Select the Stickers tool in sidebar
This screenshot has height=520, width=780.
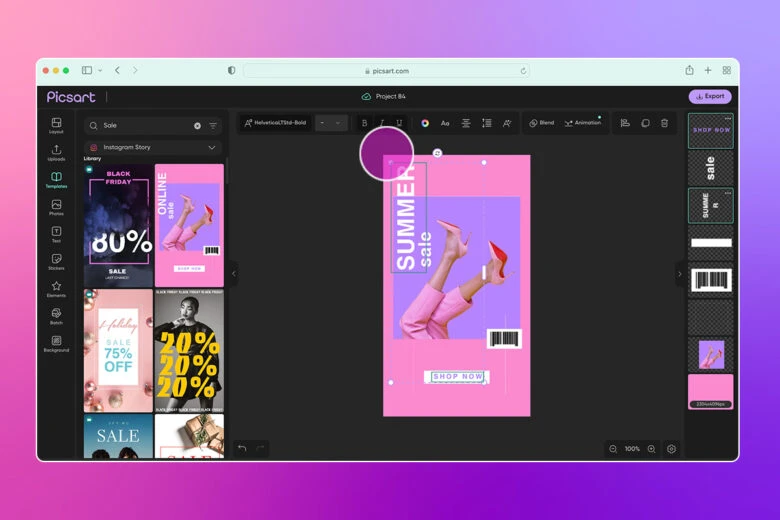pos(56,261)
